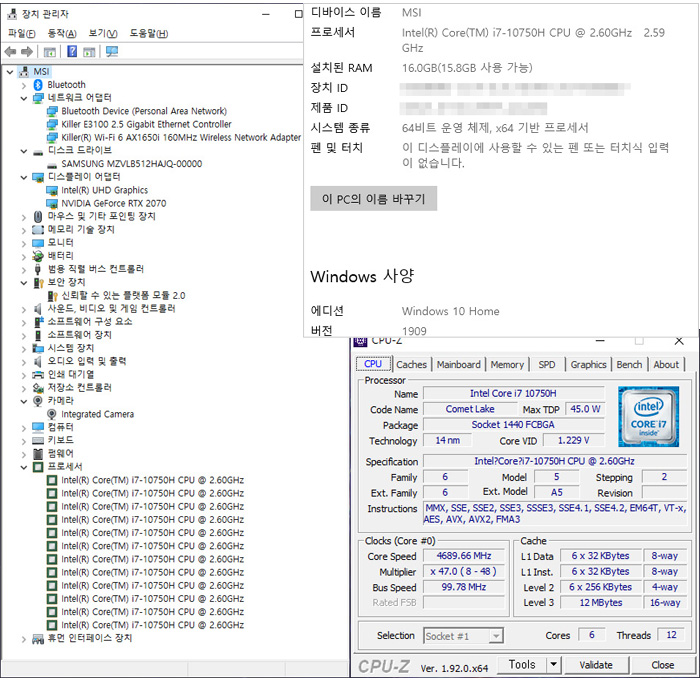Switch to the Caches tab in CPU-Z
The image size is (700, 681).
point(411,365)
